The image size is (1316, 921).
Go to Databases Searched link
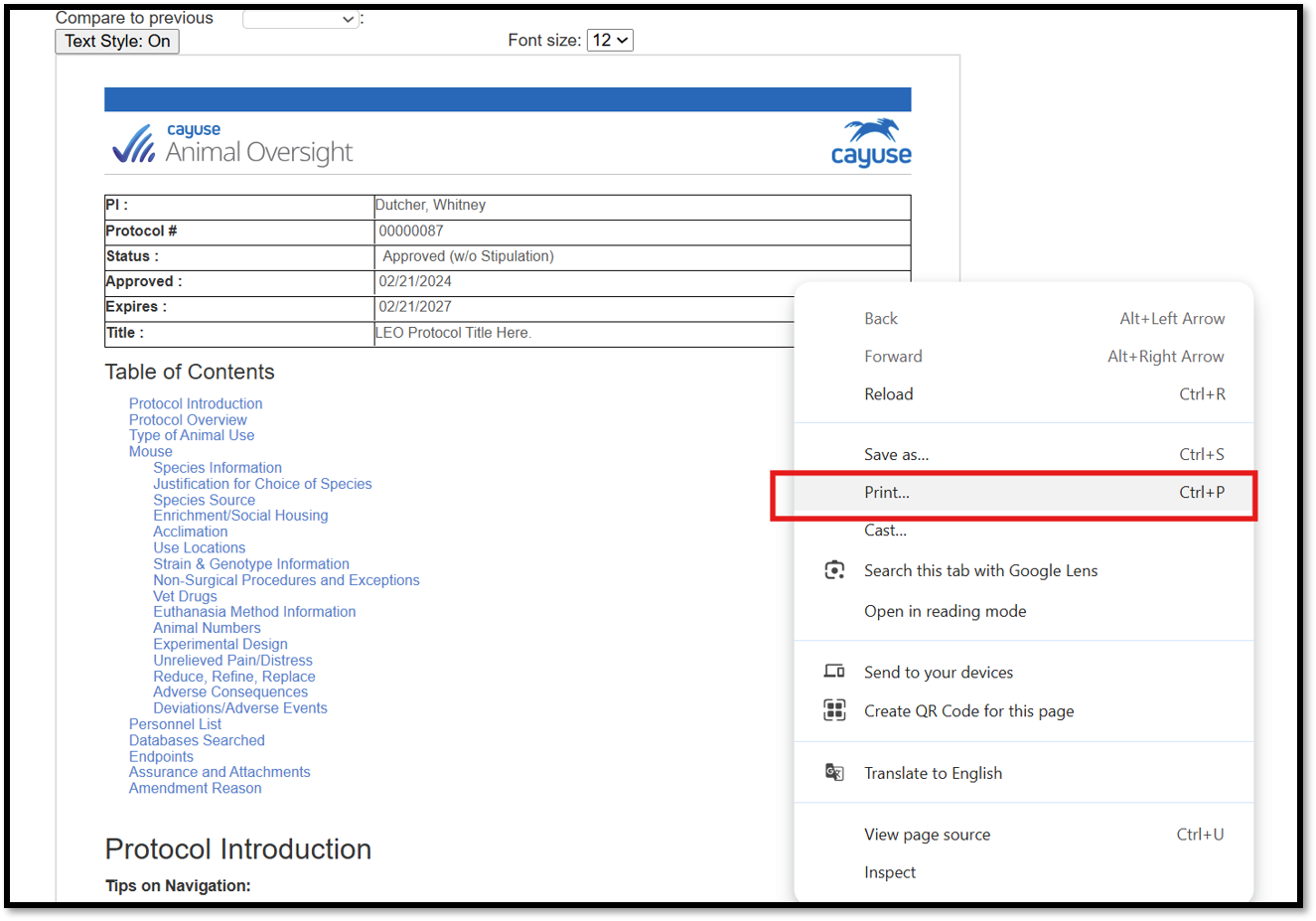coord(197,740)
